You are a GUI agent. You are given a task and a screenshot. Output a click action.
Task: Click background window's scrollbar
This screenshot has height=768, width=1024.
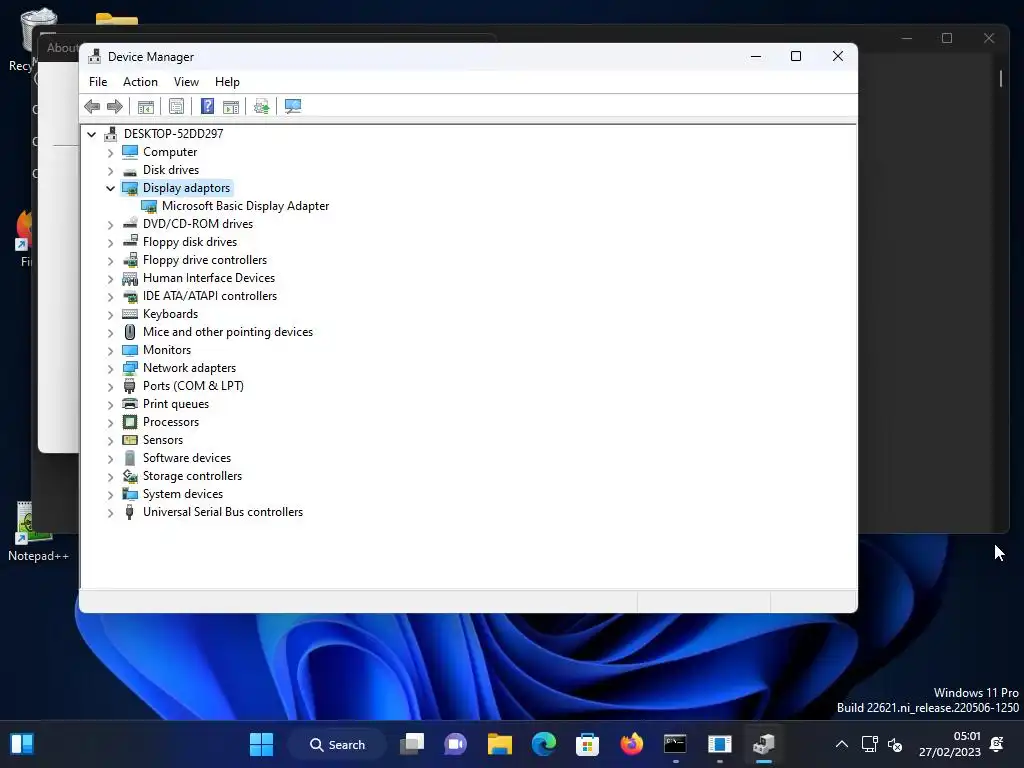point(1000,78)
